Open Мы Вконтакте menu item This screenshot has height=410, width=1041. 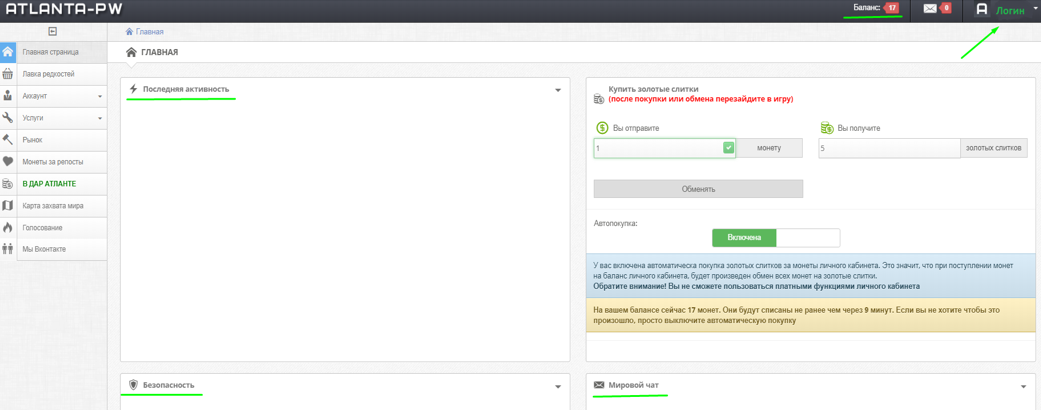pos(54,249)
